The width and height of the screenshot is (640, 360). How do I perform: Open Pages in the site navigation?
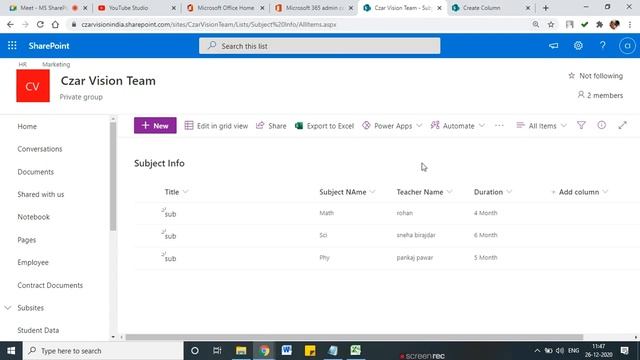click(x=27, y=240)
